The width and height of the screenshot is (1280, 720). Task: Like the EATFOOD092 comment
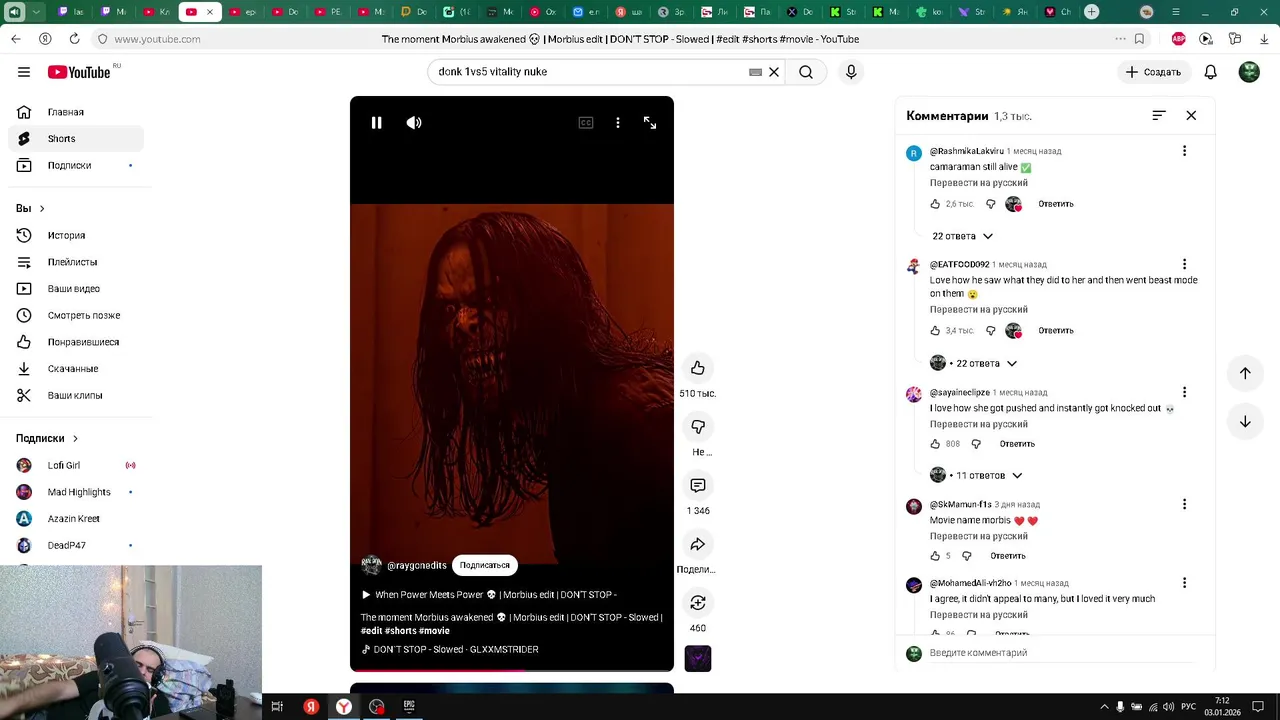click(x=935, y=331)
